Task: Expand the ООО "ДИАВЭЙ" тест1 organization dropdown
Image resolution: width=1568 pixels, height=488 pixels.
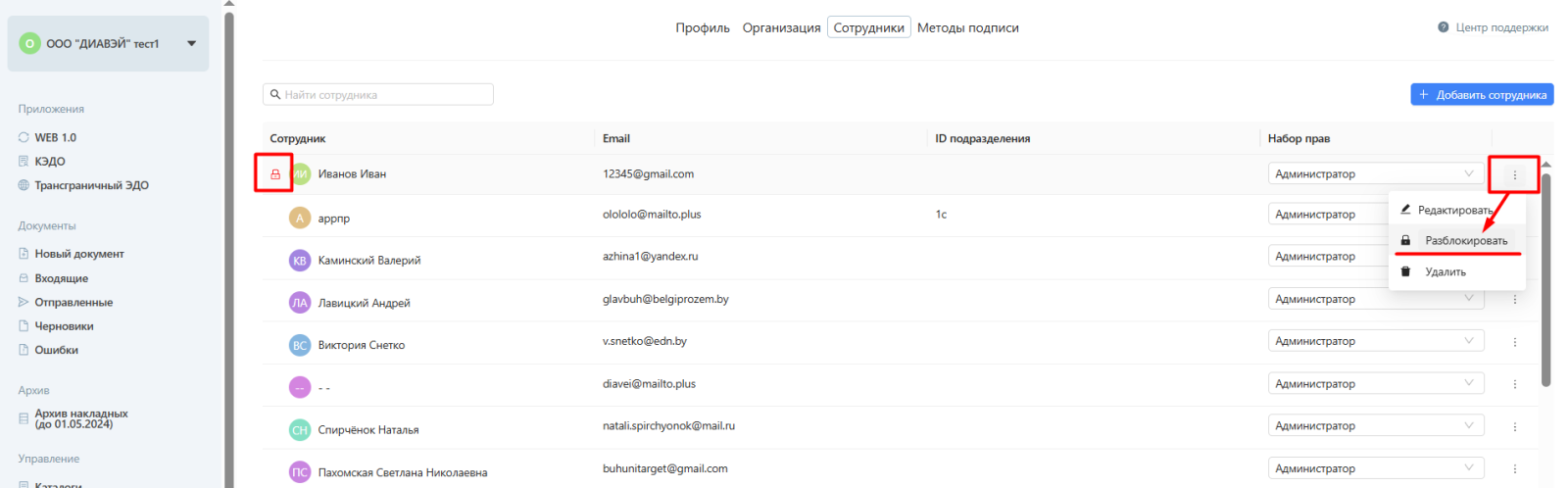Action: point(191,43)
